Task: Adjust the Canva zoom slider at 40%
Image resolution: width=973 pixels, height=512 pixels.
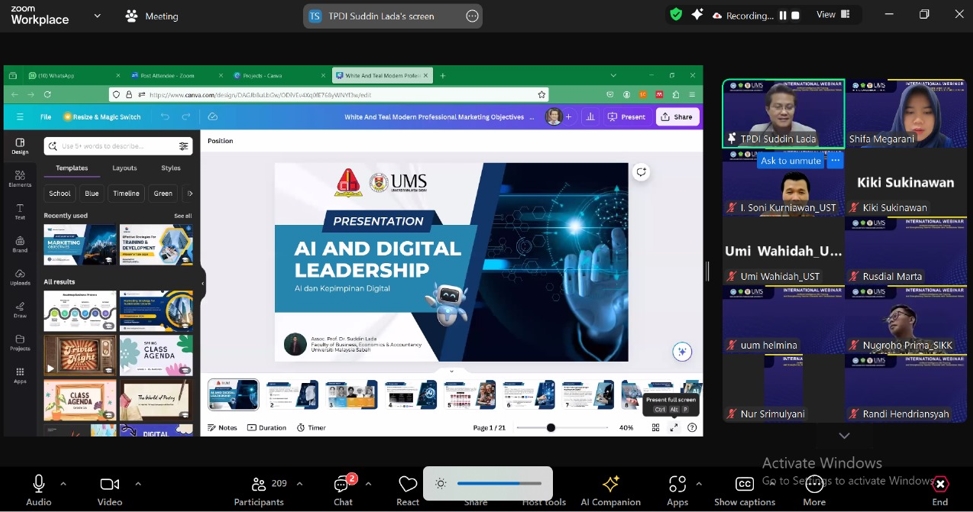Action: tap(550, 428)
